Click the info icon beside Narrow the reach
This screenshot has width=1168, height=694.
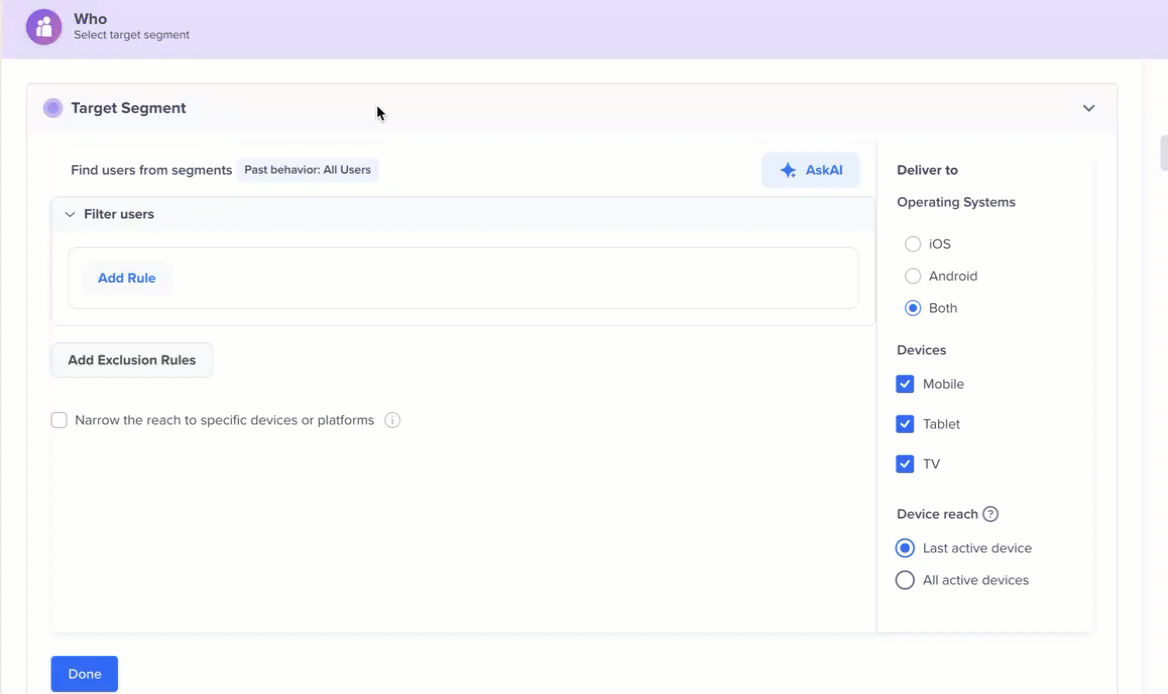393,420
